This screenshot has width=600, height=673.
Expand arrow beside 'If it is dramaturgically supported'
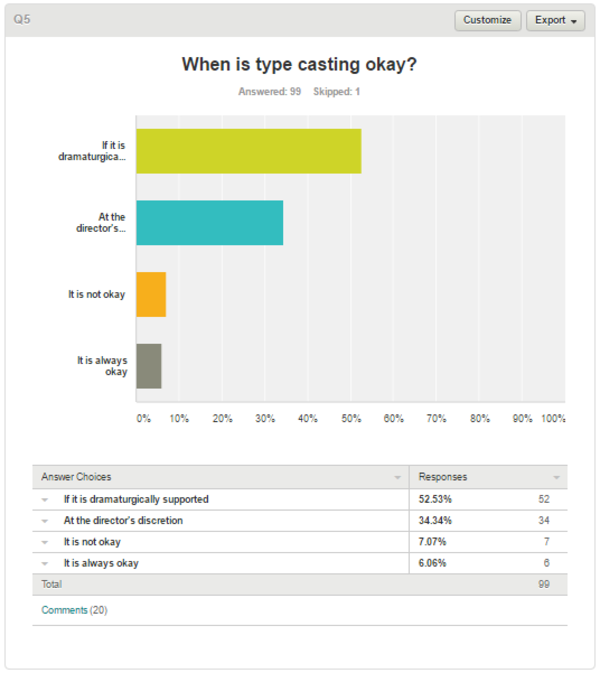pos(45,500)
